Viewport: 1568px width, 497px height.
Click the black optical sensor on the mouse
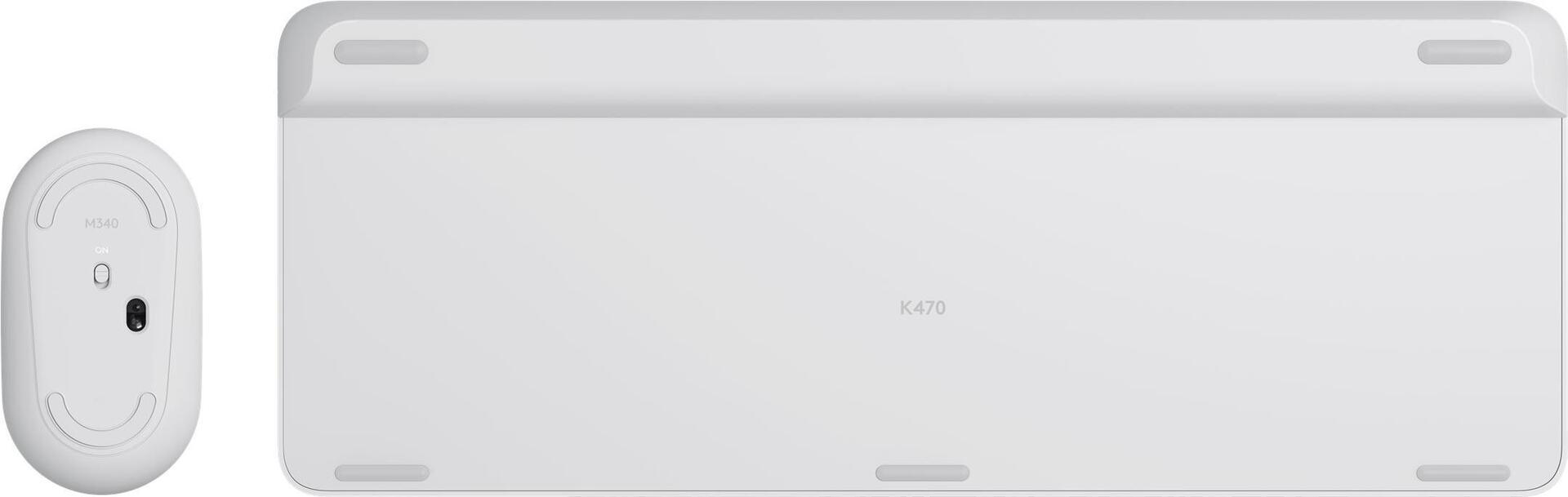tap(136, 315)
